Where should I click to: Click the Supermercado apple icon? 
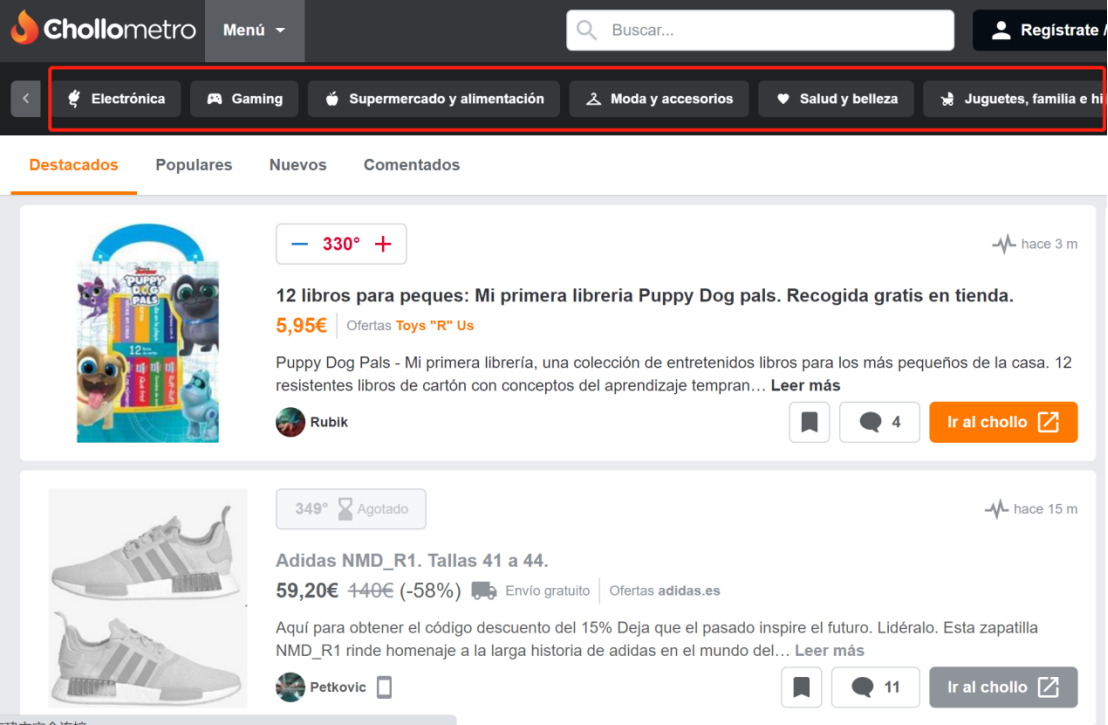[x=332, y=99]
